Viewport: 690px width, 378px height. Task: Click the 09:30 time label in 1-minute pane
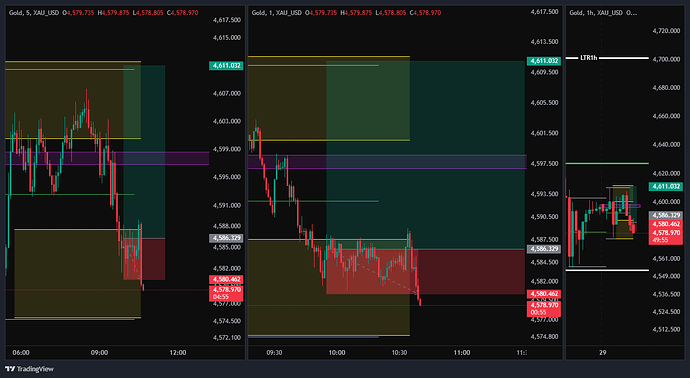[x=274, y=352]
